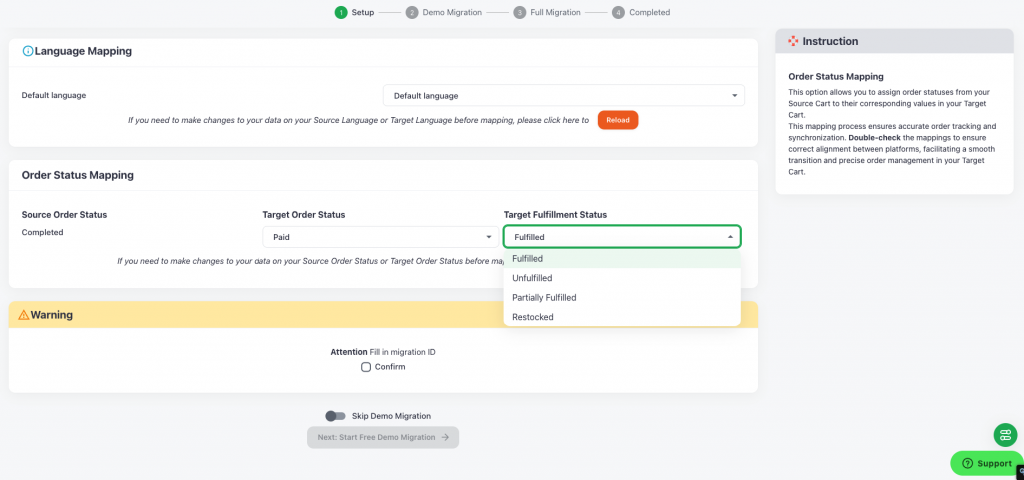This screenshot has width=1024, height=480.
Task: Open the Default language dropdown
Action: click(564, 96)
